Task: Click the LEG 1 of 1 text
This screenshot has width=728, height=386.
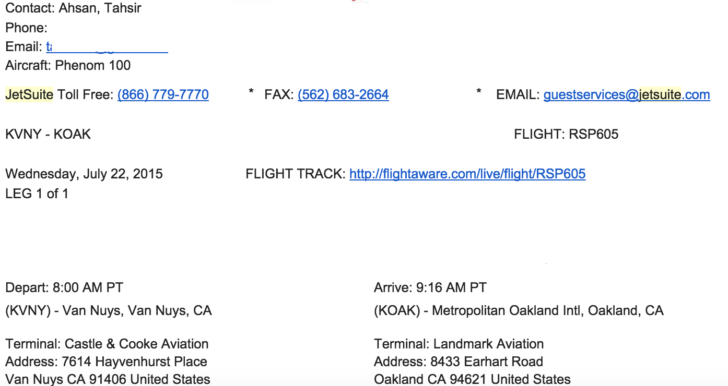Action: click(x=37, y=194)
